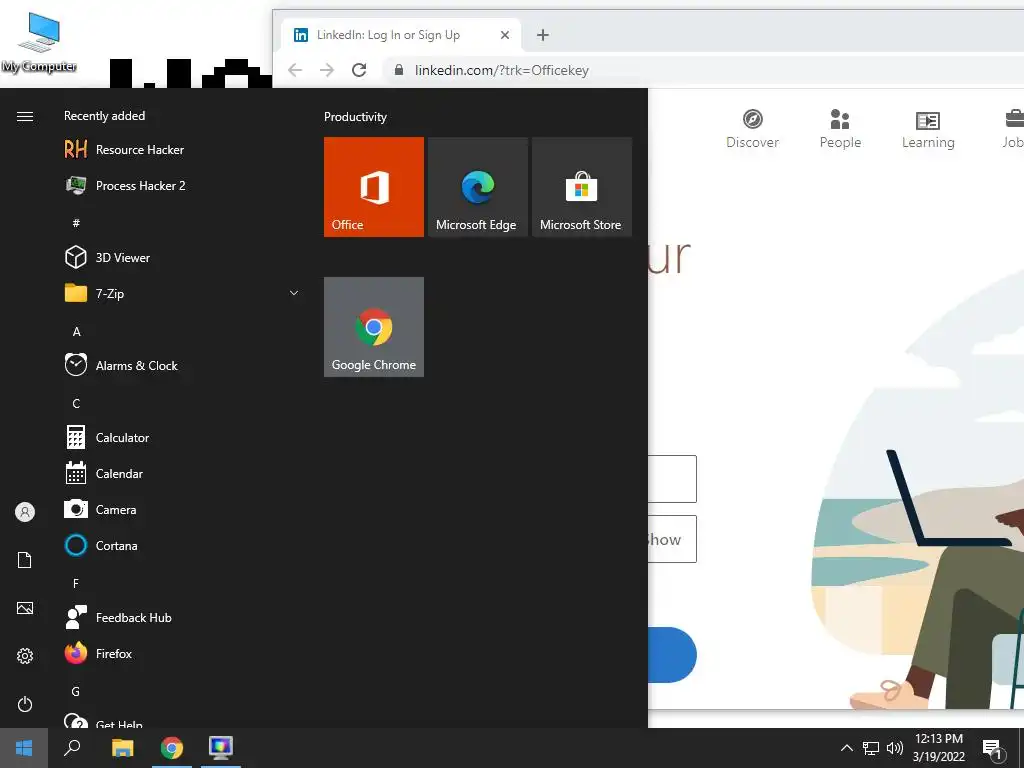This screenshot has width=1024, height=768.
Task: Open the Microsoft Store tile
Action: click(582, 187)
